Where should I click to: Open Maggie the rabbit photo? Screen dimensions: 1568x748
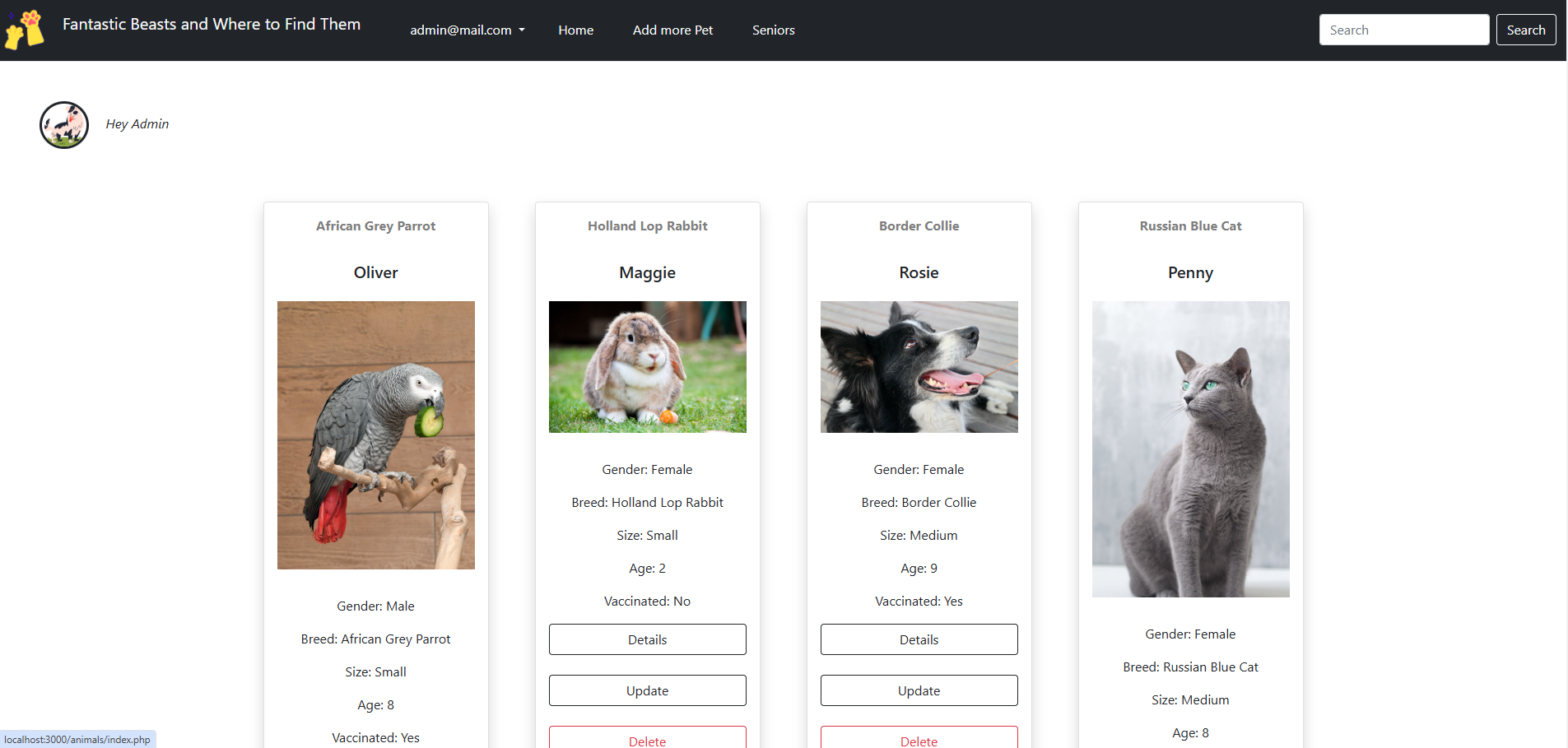pos(648,367)
